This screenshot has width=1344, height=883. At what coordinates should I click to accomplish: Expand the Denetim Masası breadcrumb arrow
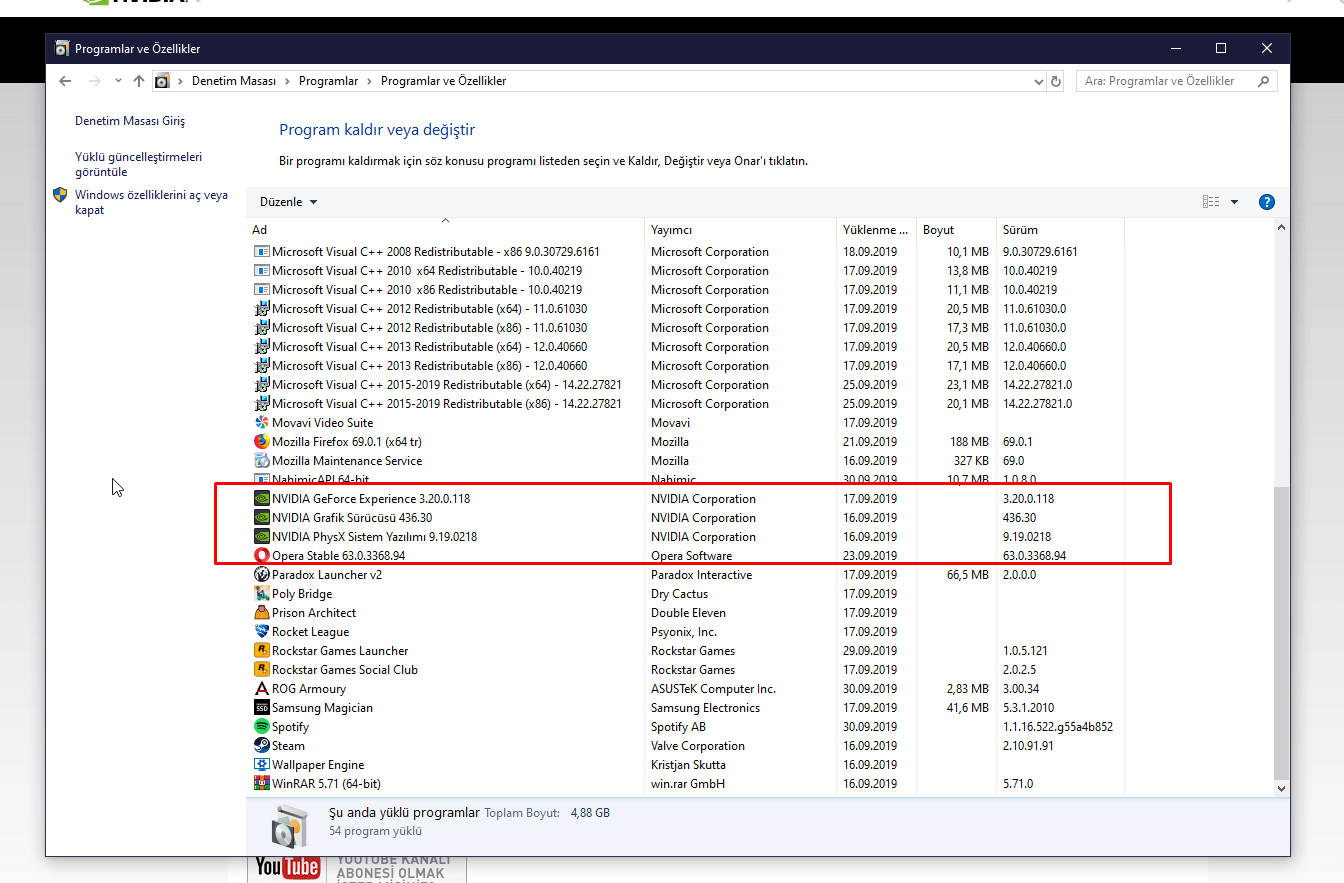tap(287, 81)
